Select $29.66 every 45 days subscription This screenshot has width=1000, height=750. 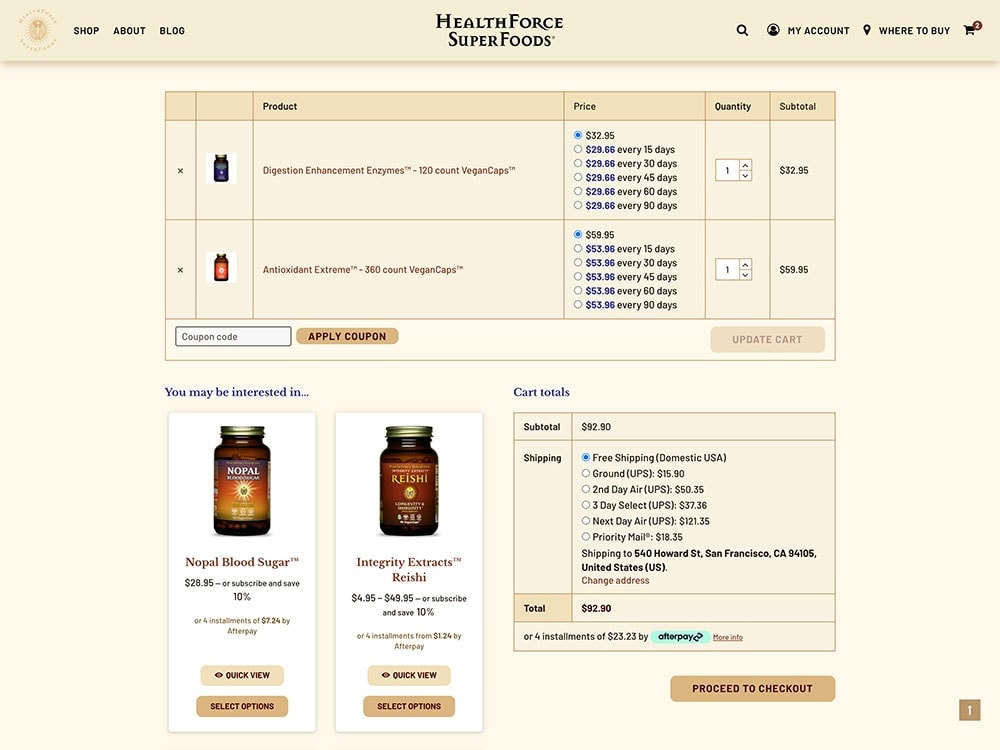click(x=578, y=177)
